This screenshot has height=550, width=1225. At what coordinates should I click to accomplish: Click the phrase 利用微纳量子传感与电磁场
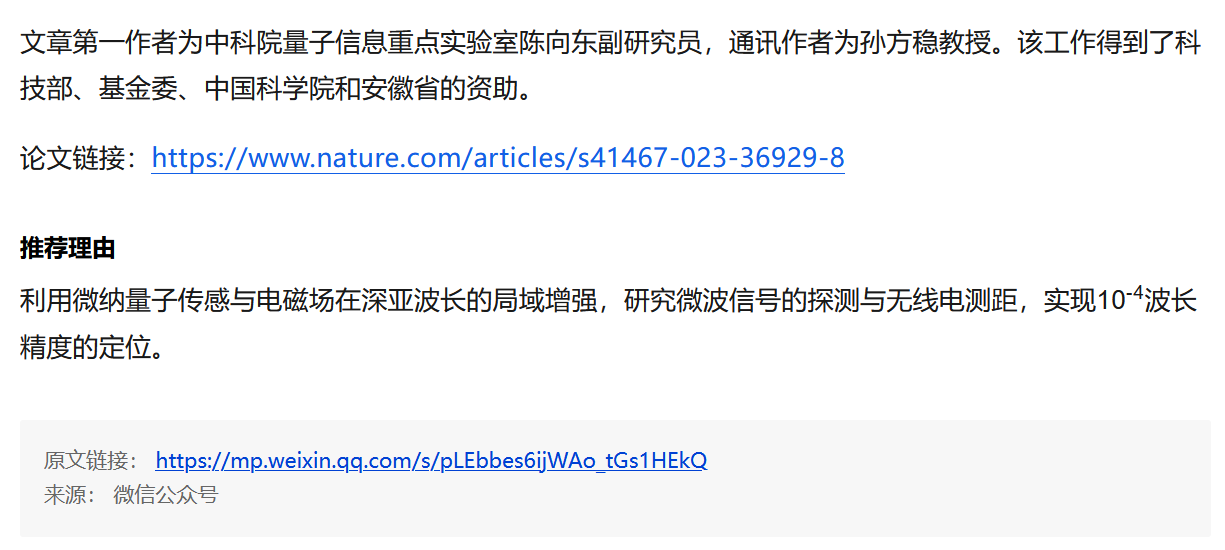(x=178, y=301)
